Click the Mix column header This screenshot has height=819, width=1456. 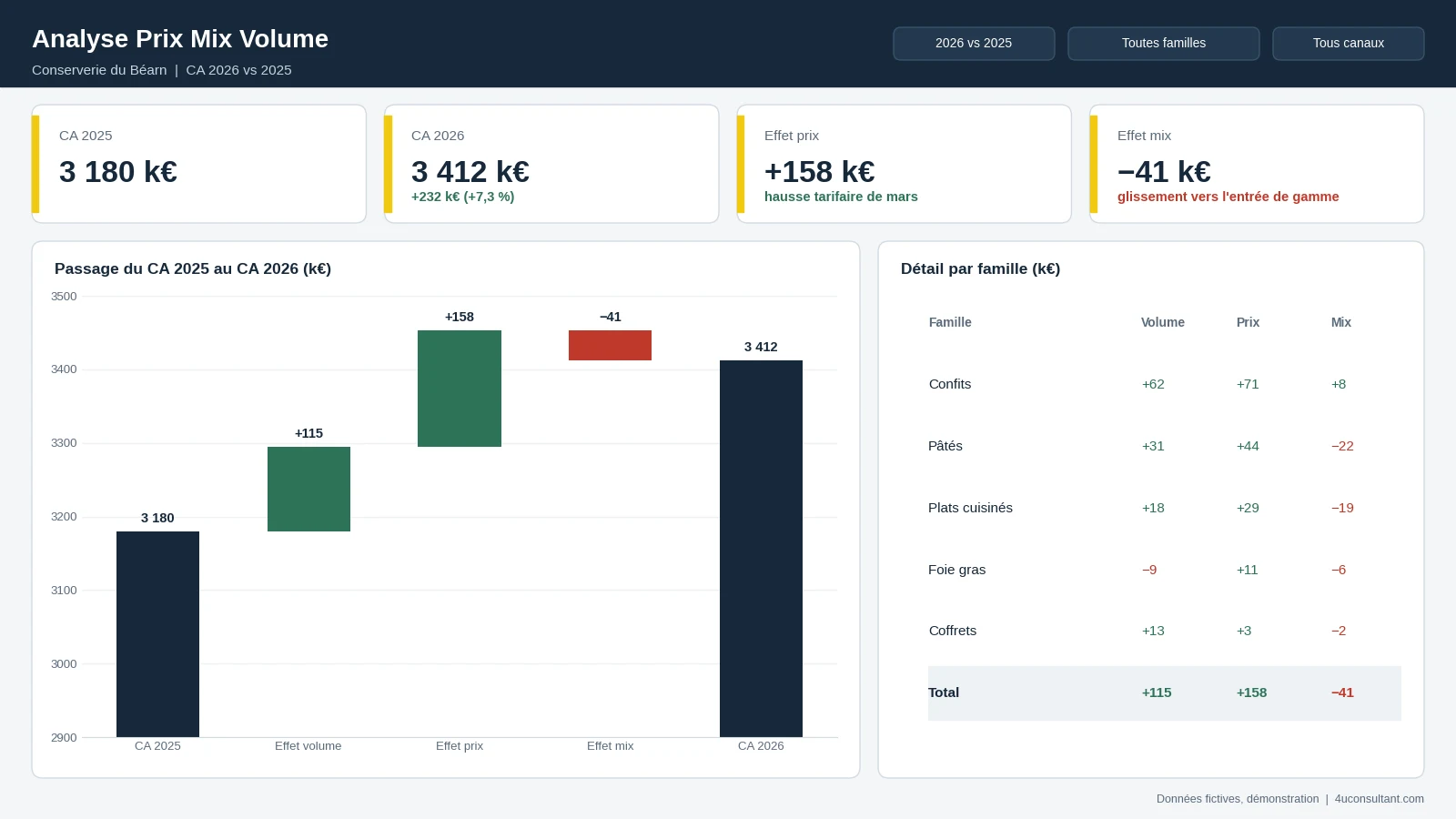tap(1341, 322)
